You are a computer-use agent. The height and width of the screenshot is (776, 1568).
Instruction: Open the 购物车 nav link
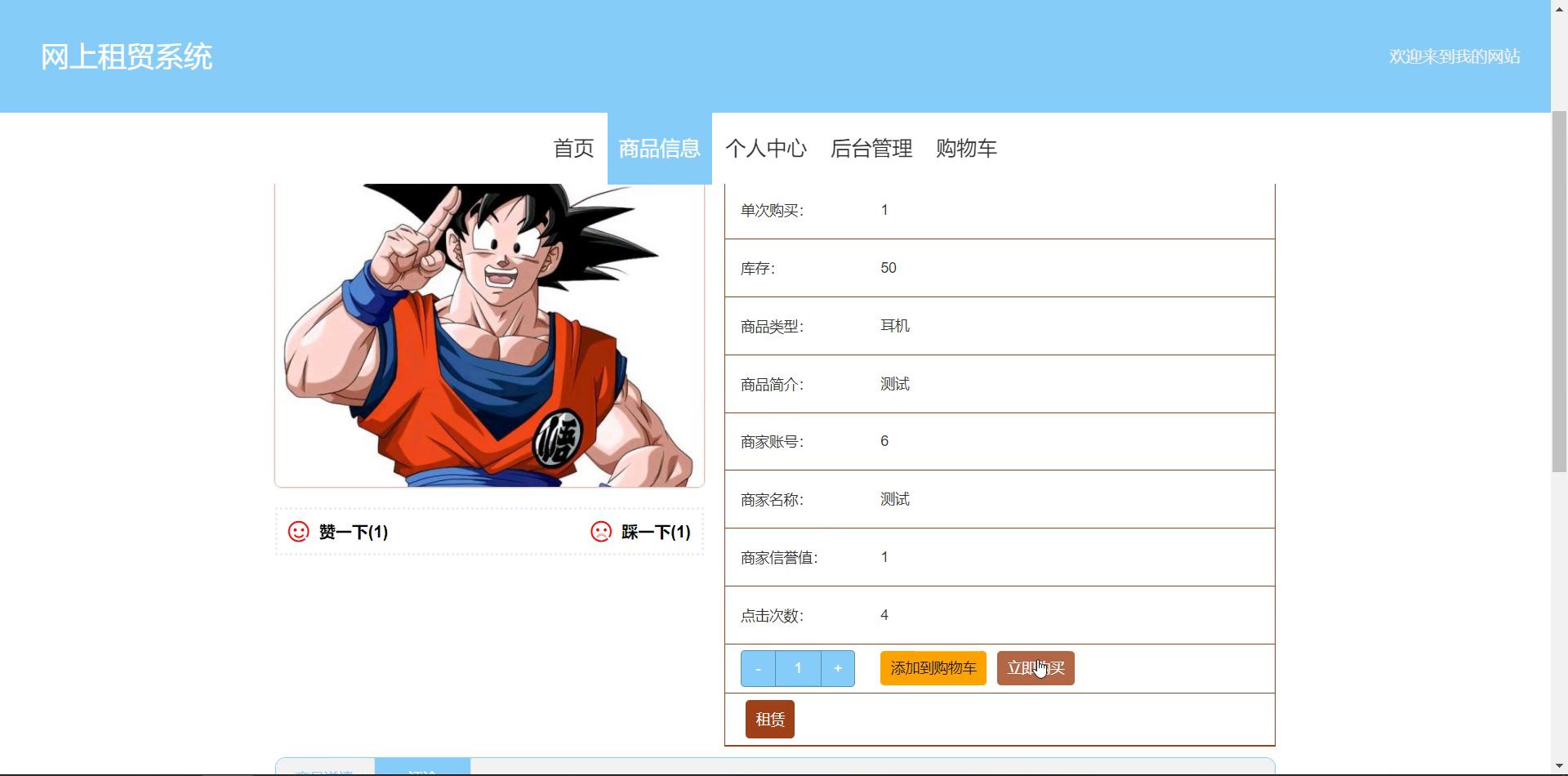point(966,149)
